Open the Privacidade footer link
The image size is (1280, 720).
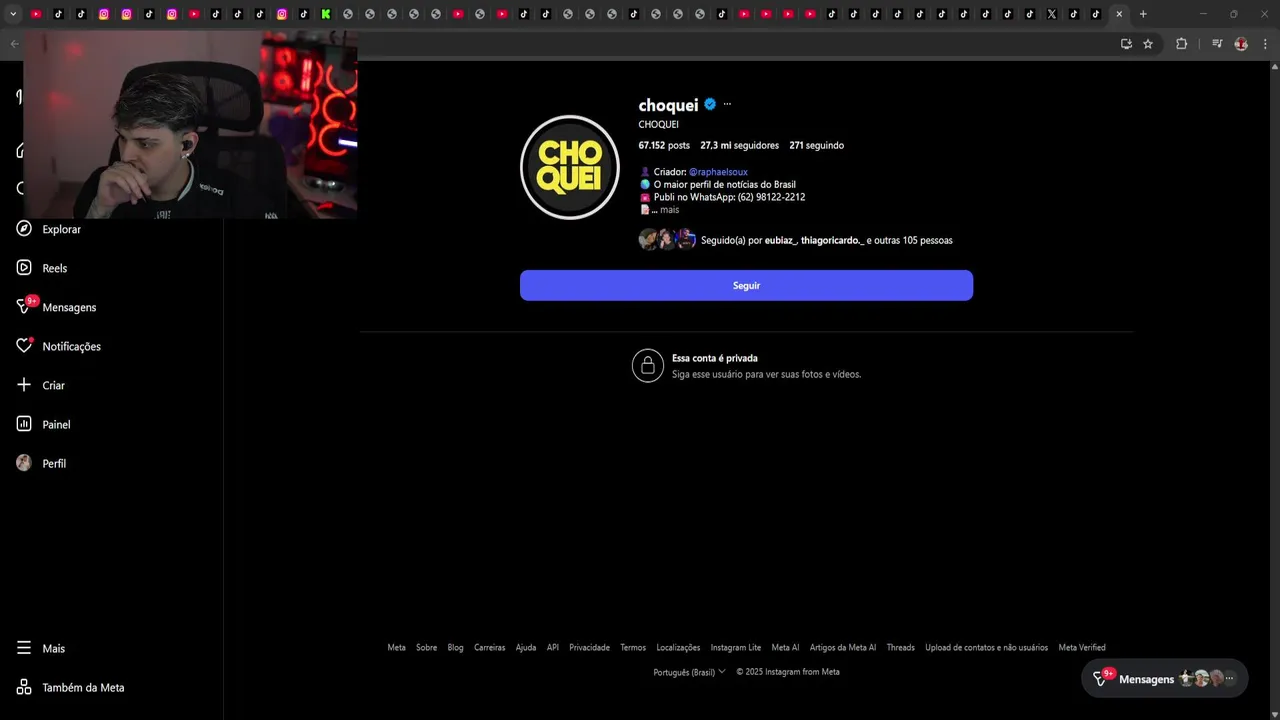tap(590, 647)
